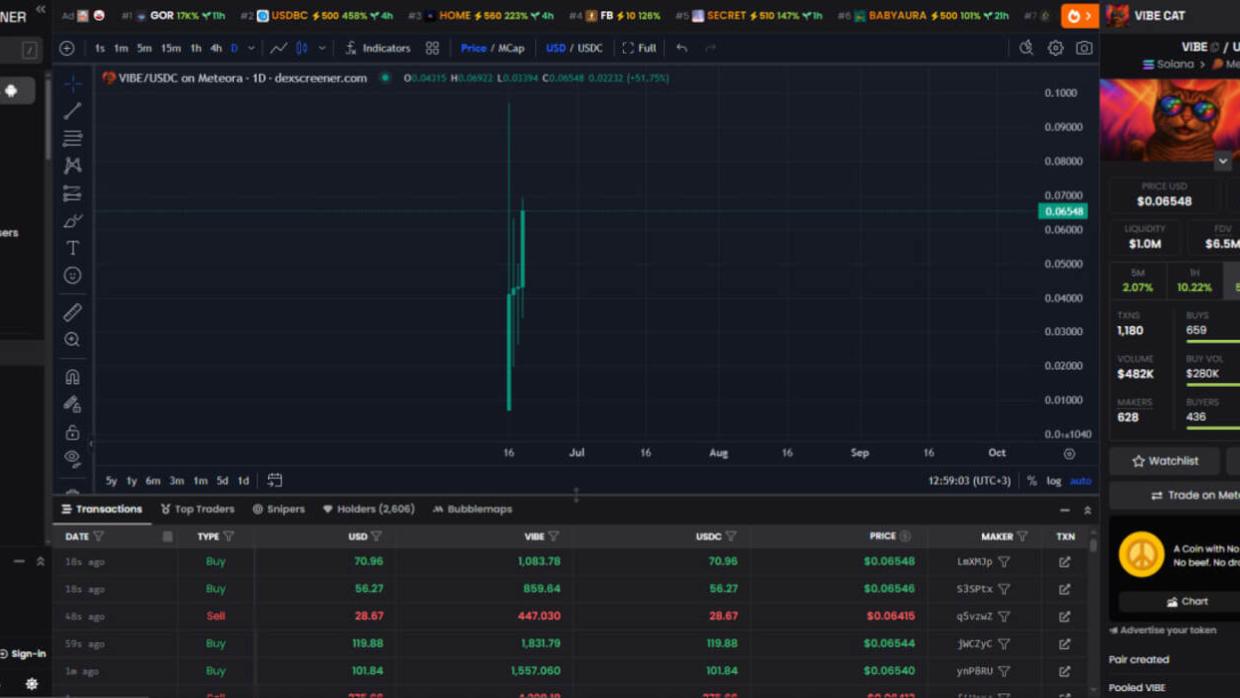Image resolution: width=1240 pixels, height=698 pixels.
Task: Open the emoji icons tool
Action: (72, 275)
